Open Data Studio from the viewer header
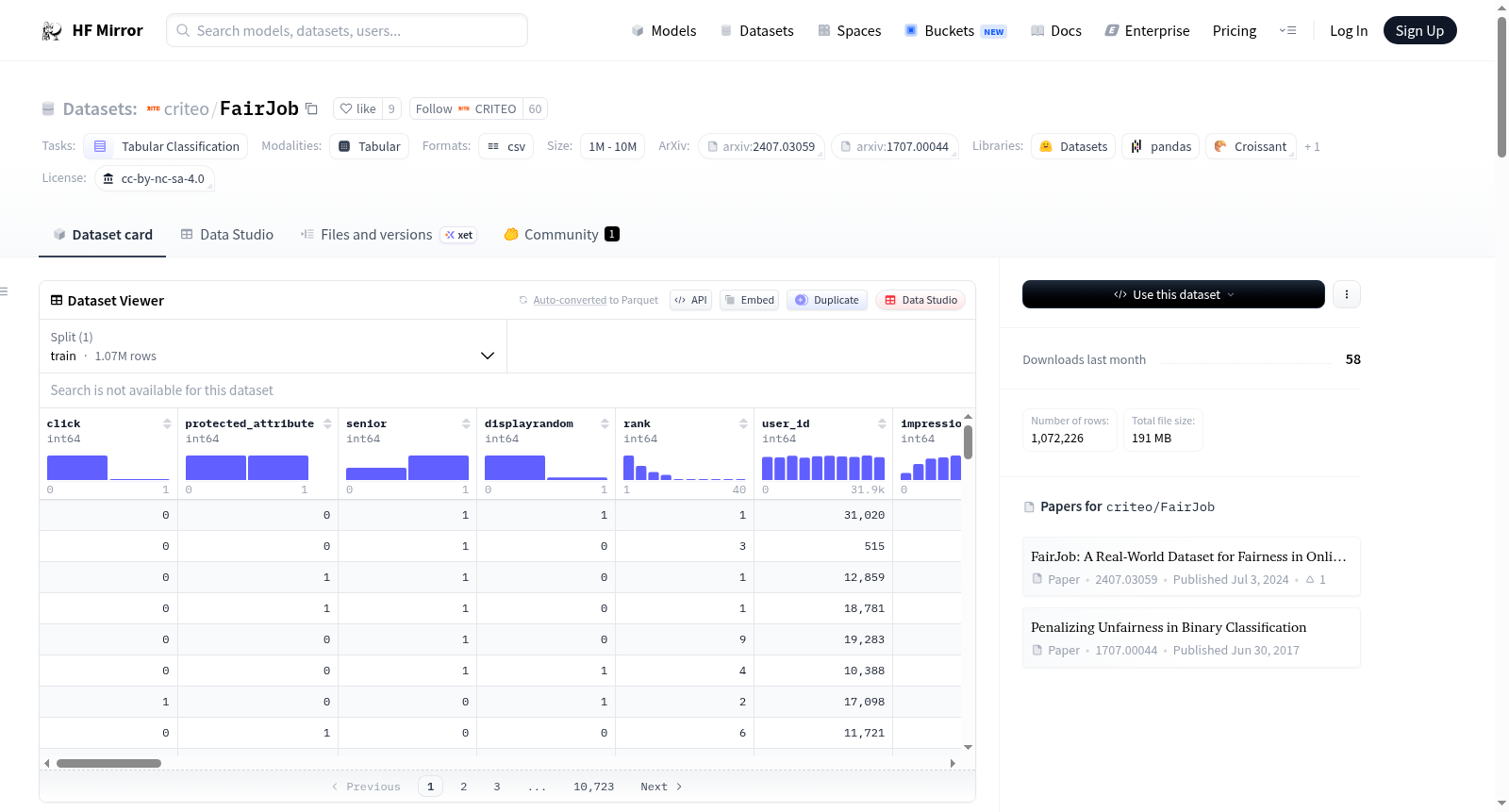The width and height of the screenshot is (1509, 812). 920,300
